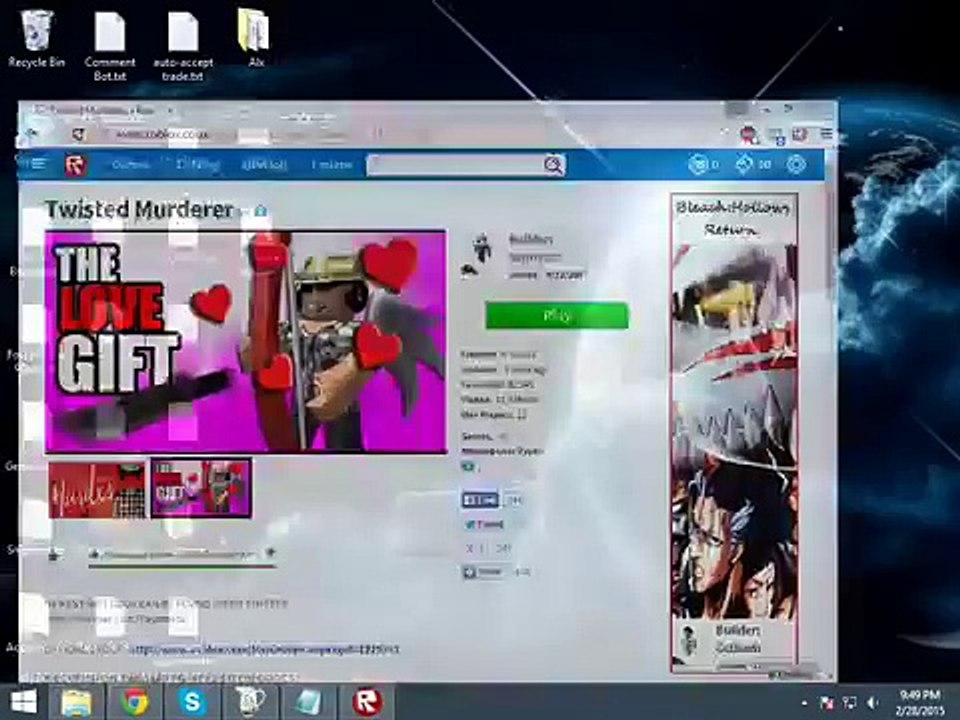The width and height of the screenshot is (960, 720).
Task: Select the Comment Bot.txt desktop file
Action: coord(110,46)
